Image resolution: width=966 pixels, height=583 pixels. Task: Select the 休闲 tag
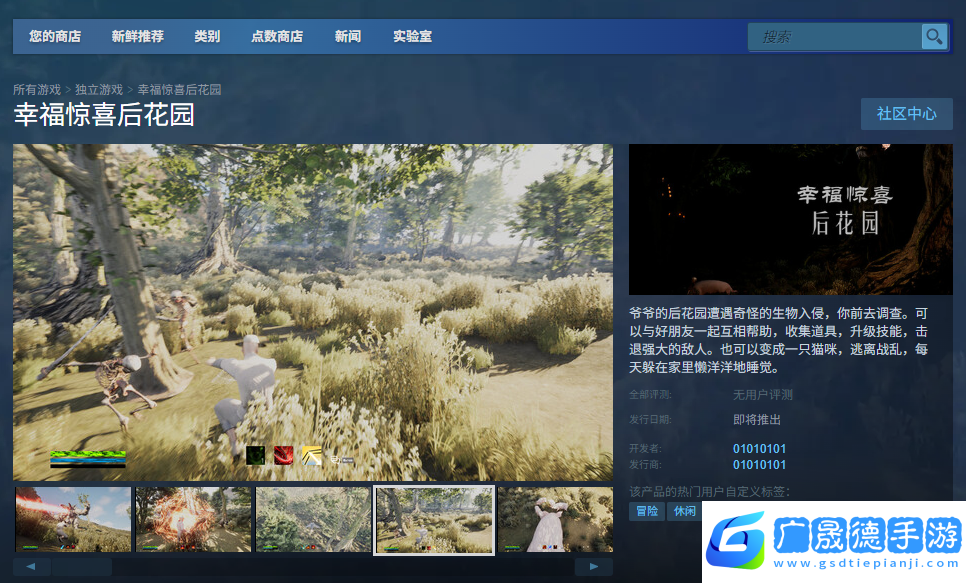click(684, 511)
